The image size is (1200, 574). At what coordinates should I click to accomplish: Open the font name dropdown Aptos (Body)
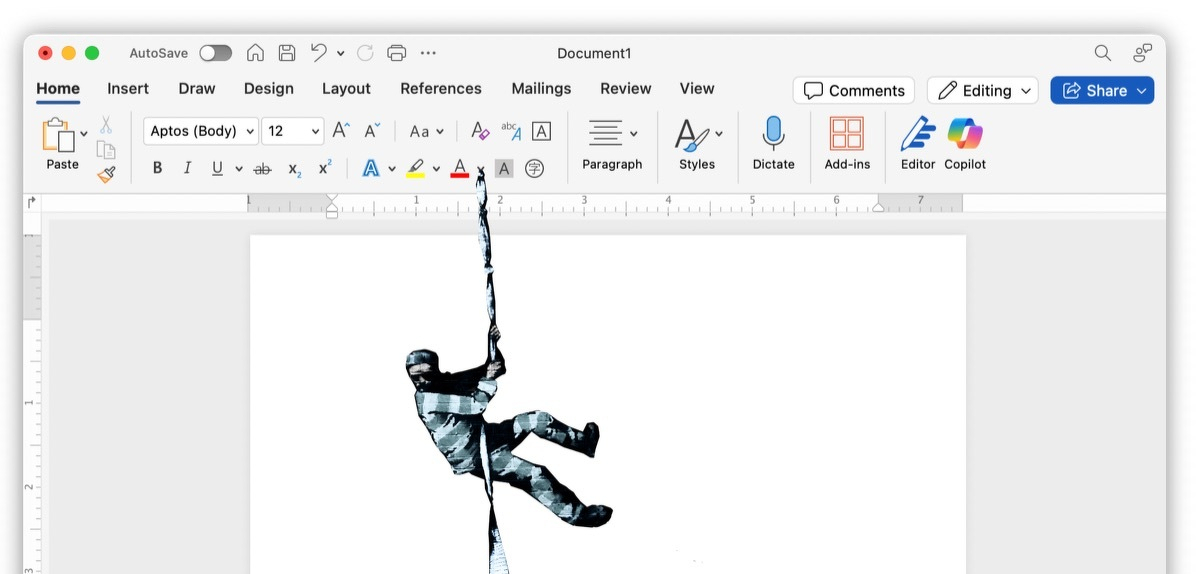[201, 131]
